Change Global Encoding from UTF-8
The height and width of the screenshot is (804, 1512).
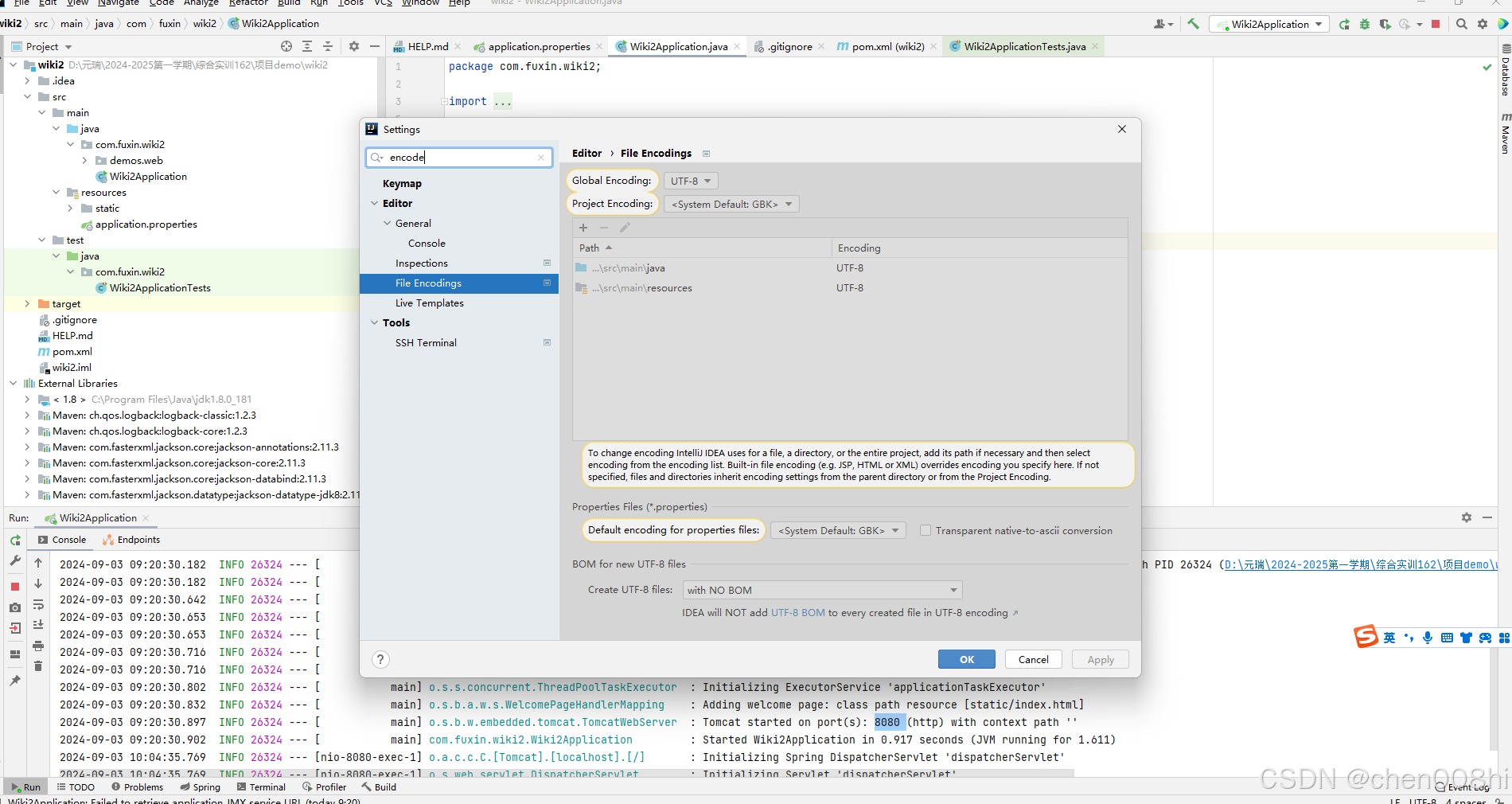coord(689,181)
